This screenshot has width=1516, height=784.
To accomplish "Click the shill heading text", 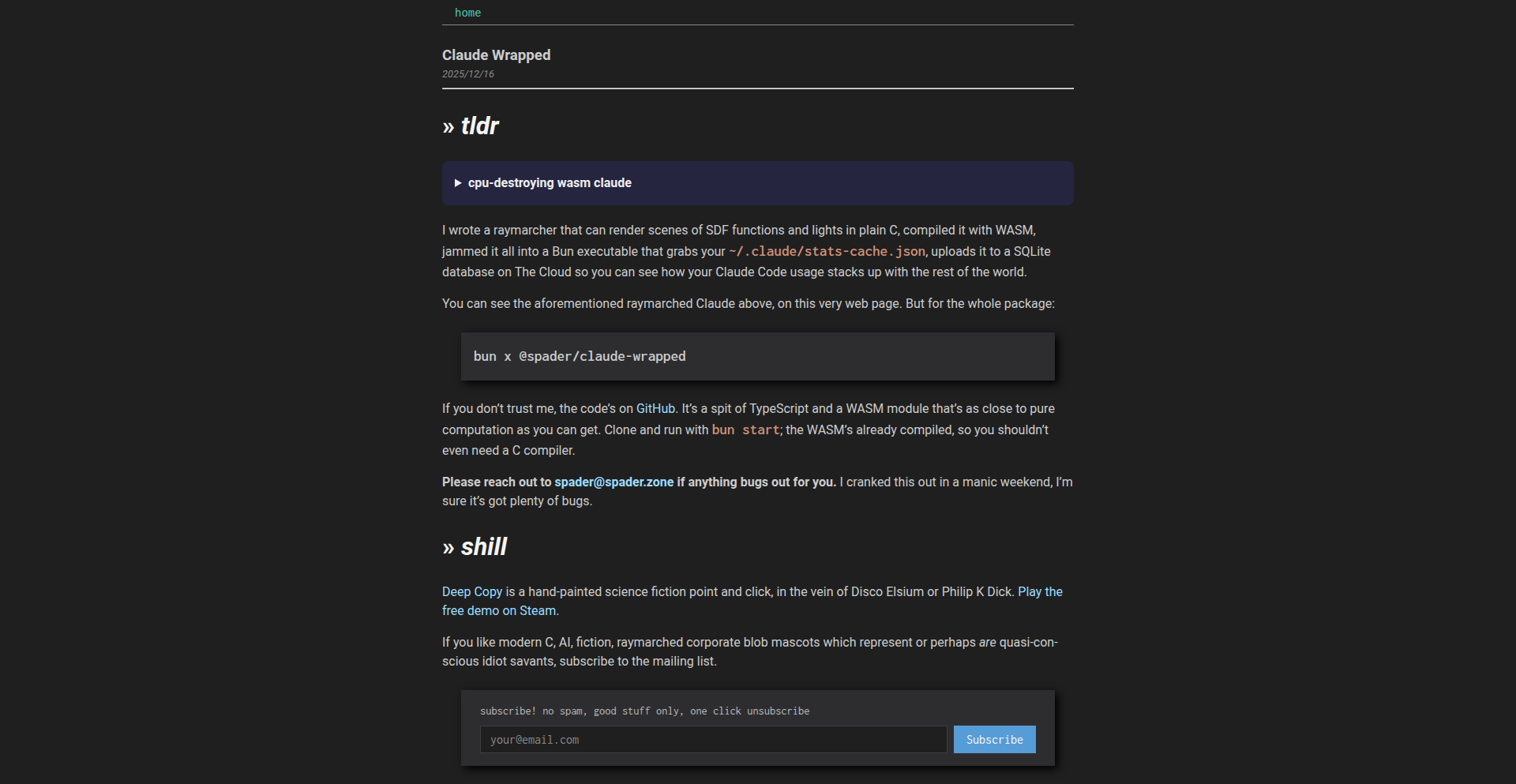I will [484, 547].
